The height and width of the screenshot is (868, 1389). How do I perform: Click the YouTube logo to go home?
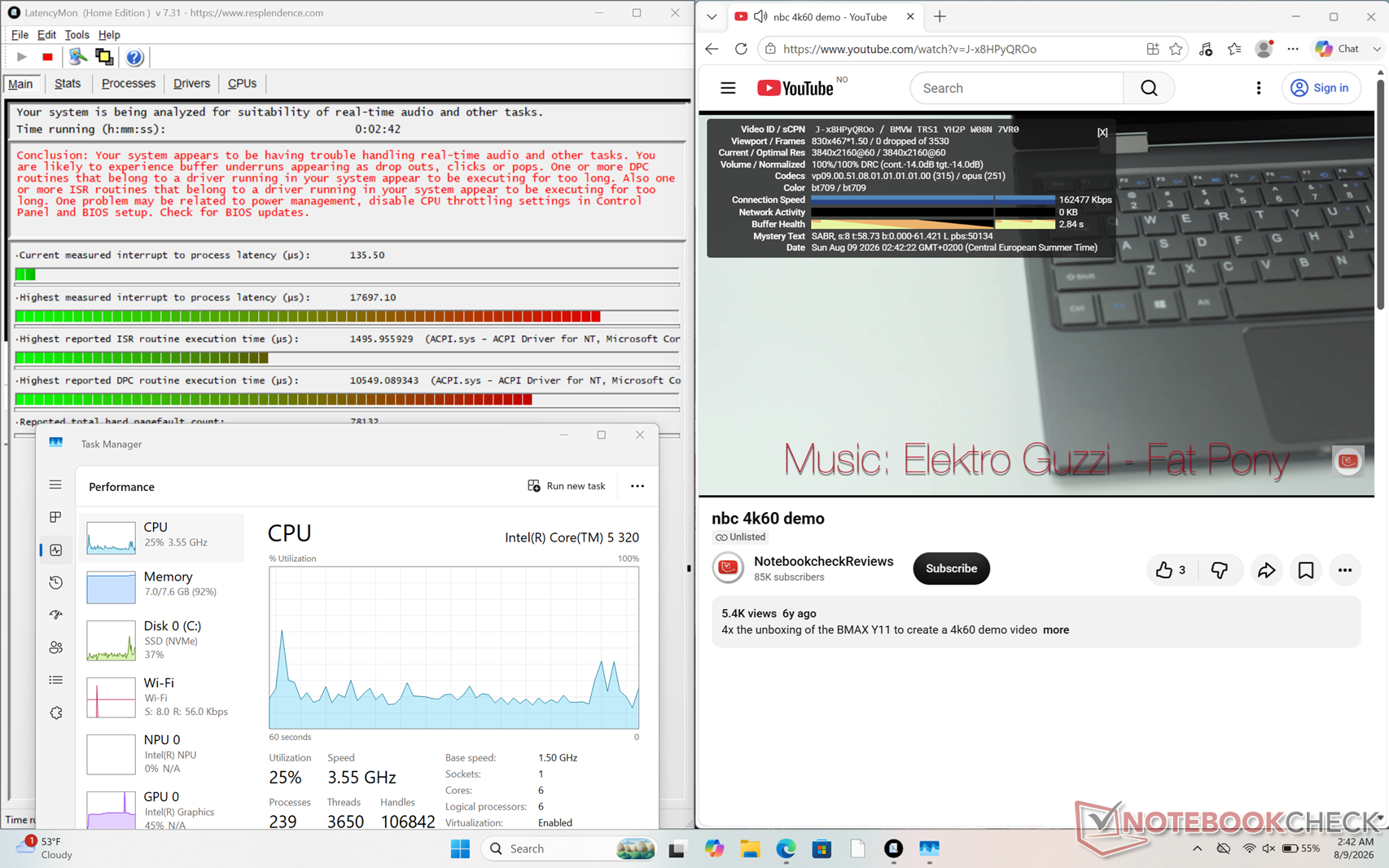click(795, 88)
